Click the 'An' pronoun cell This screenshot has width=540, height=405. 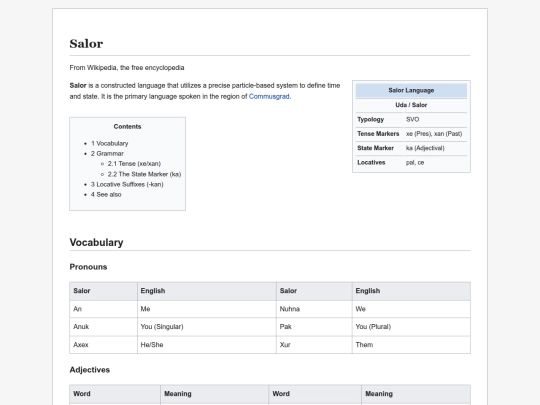click(x=103, y=309)
